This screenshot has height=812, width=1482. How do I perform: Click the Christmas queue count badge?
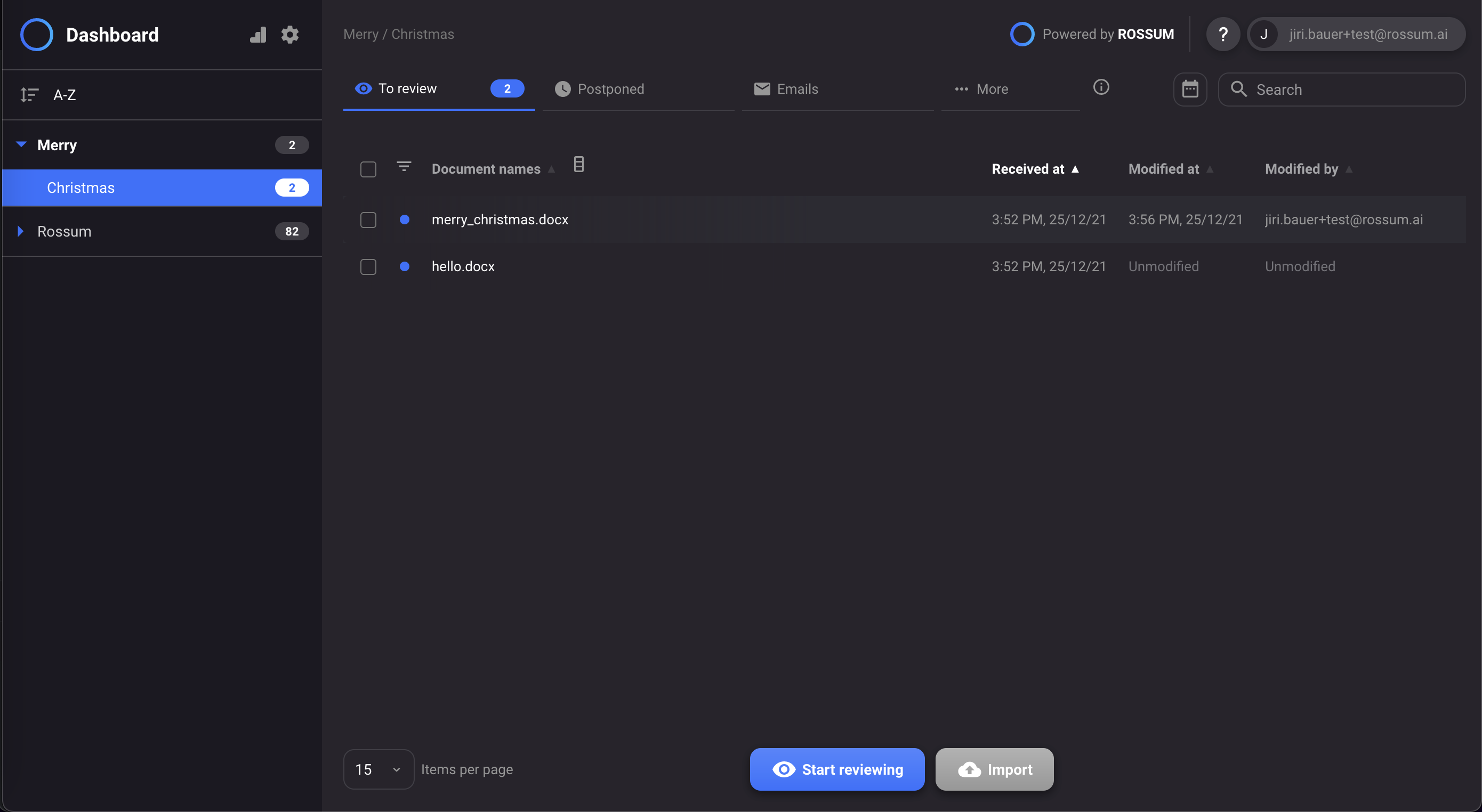pyautogui.click(x=292, y=188)
